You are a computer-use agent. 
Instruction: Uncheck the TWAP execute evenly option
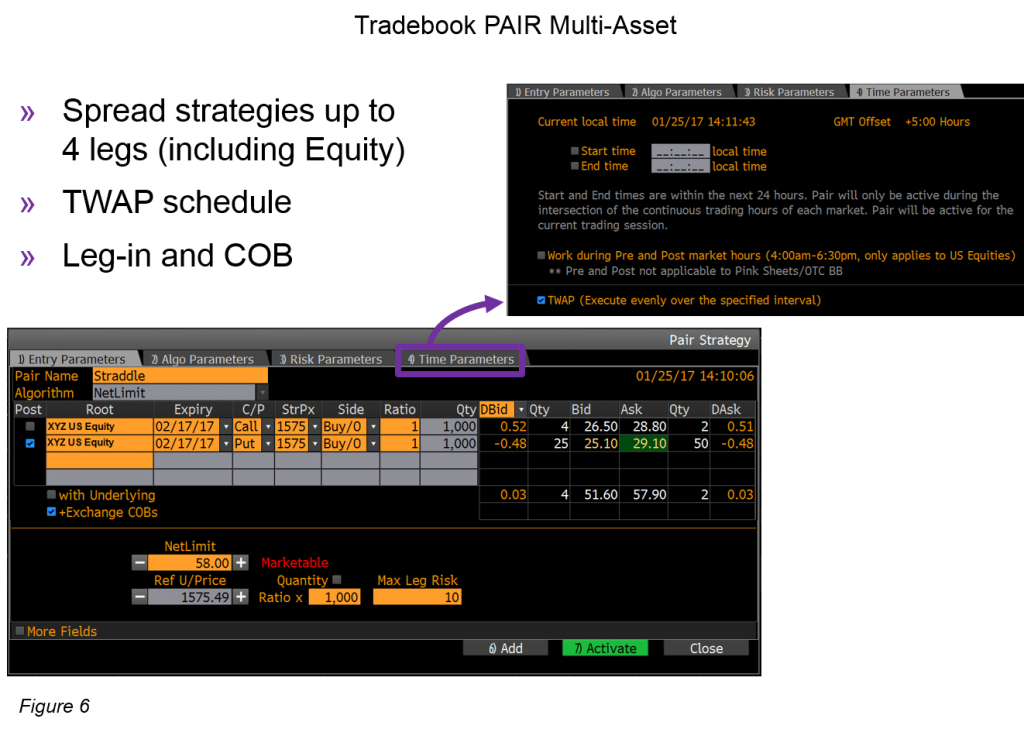(x=541, y=300)
